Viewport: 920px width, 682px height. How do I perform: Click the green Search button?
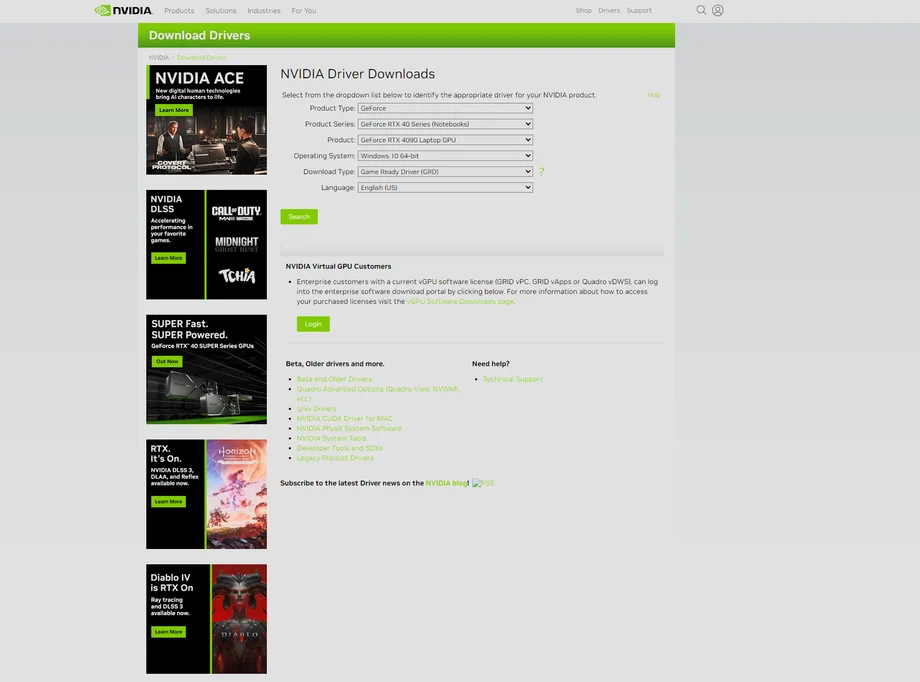tap(299, 217)
